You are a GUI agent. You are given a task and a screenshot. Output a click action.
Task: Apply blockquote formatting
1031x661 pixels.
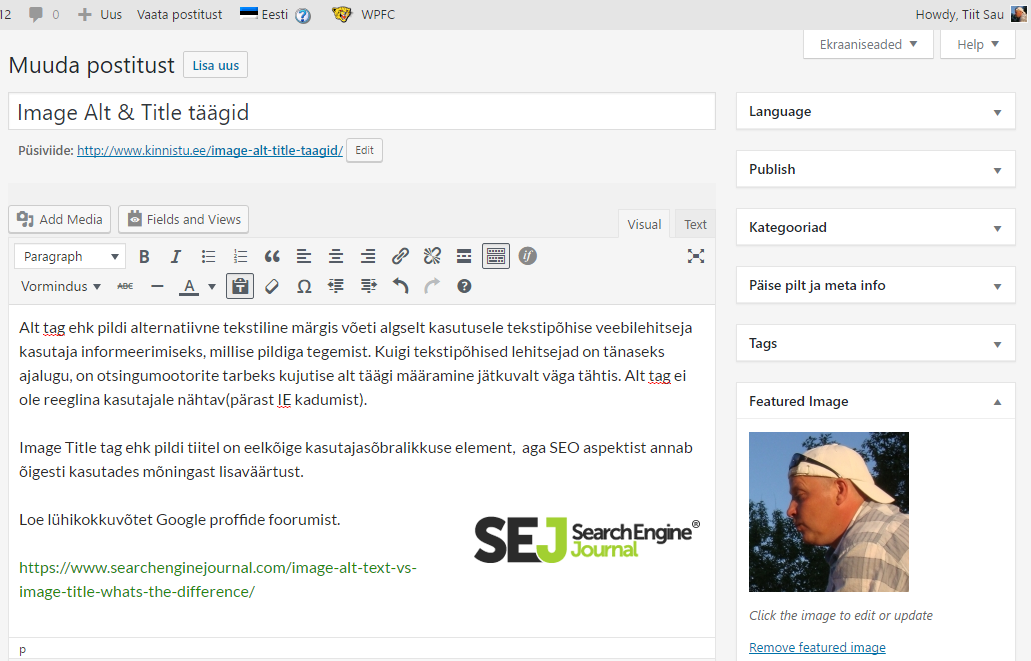[x=272, y=257]
